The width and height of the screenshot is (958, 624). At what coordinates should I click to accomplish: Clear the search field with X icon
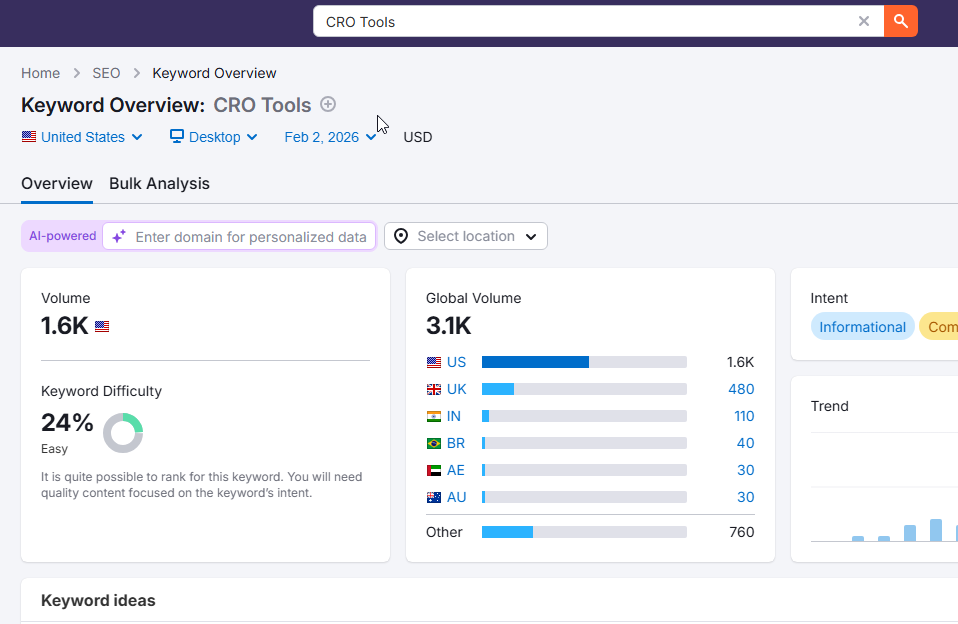coord(864,21)
